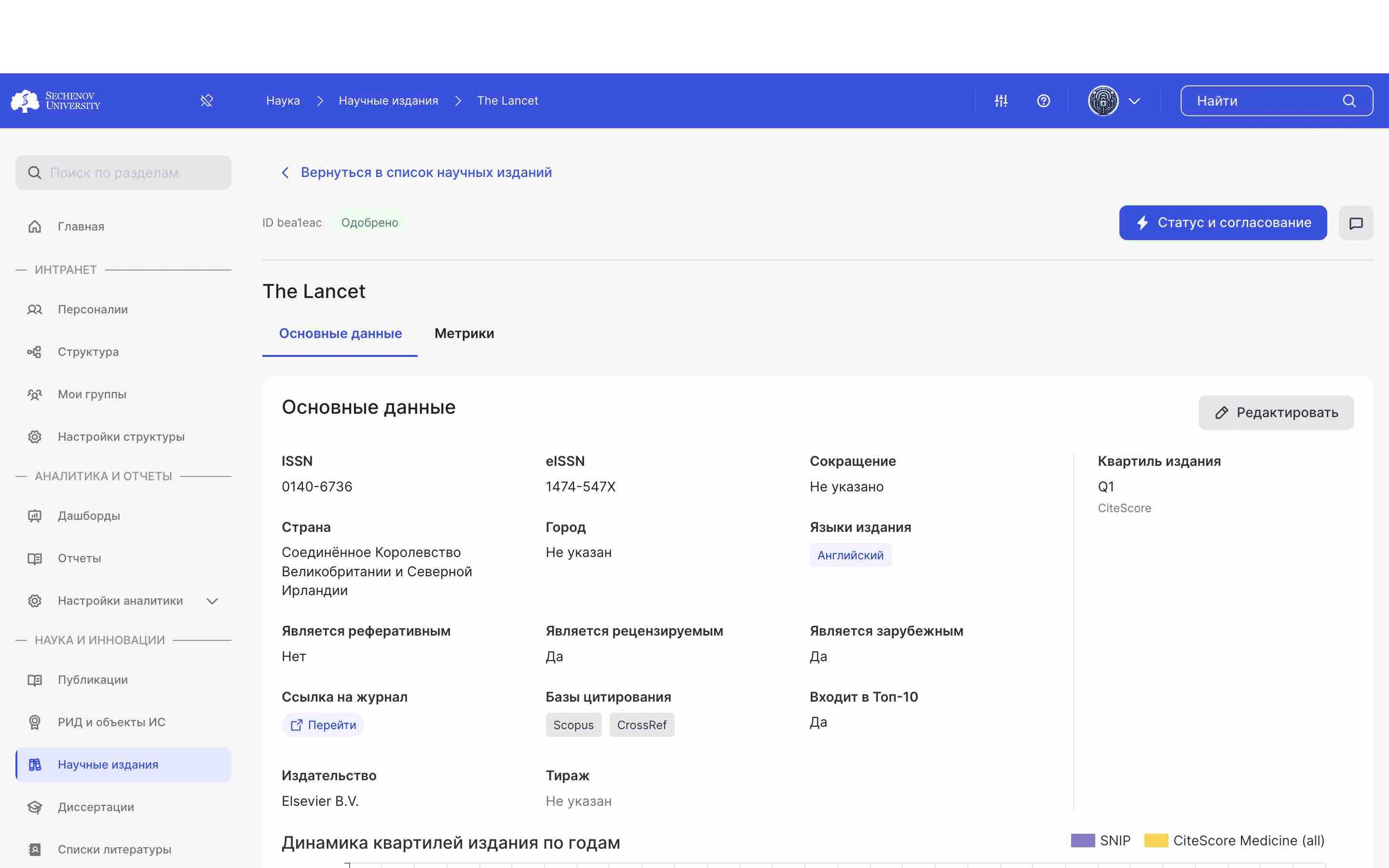Open Настройки аналитики gear icon
This screenshot has height=868, width=1389.
coord(34,600)
